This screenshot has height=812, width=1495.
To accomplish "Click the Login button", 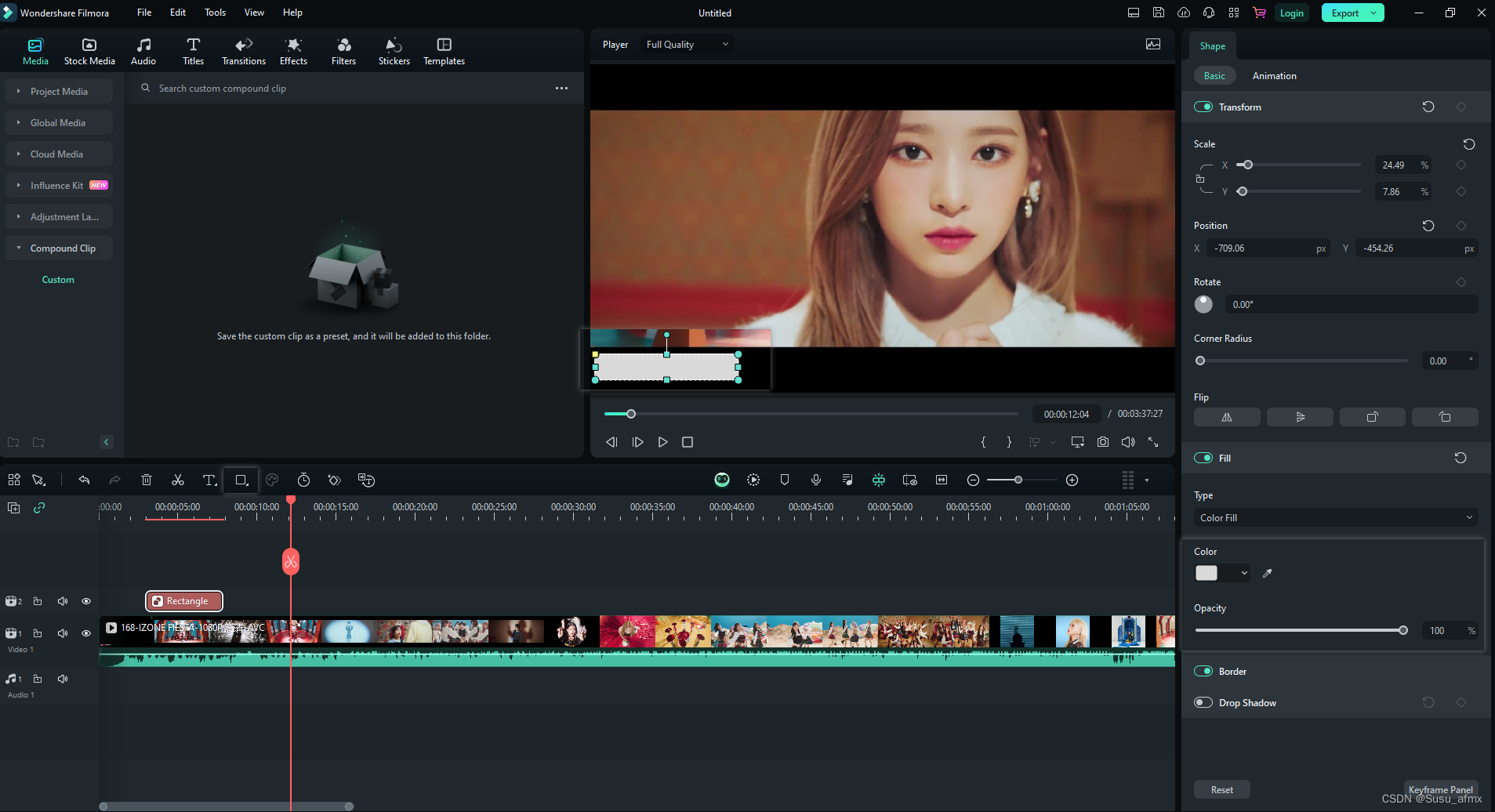I will pyautogui.click(x=1291, y=13).
